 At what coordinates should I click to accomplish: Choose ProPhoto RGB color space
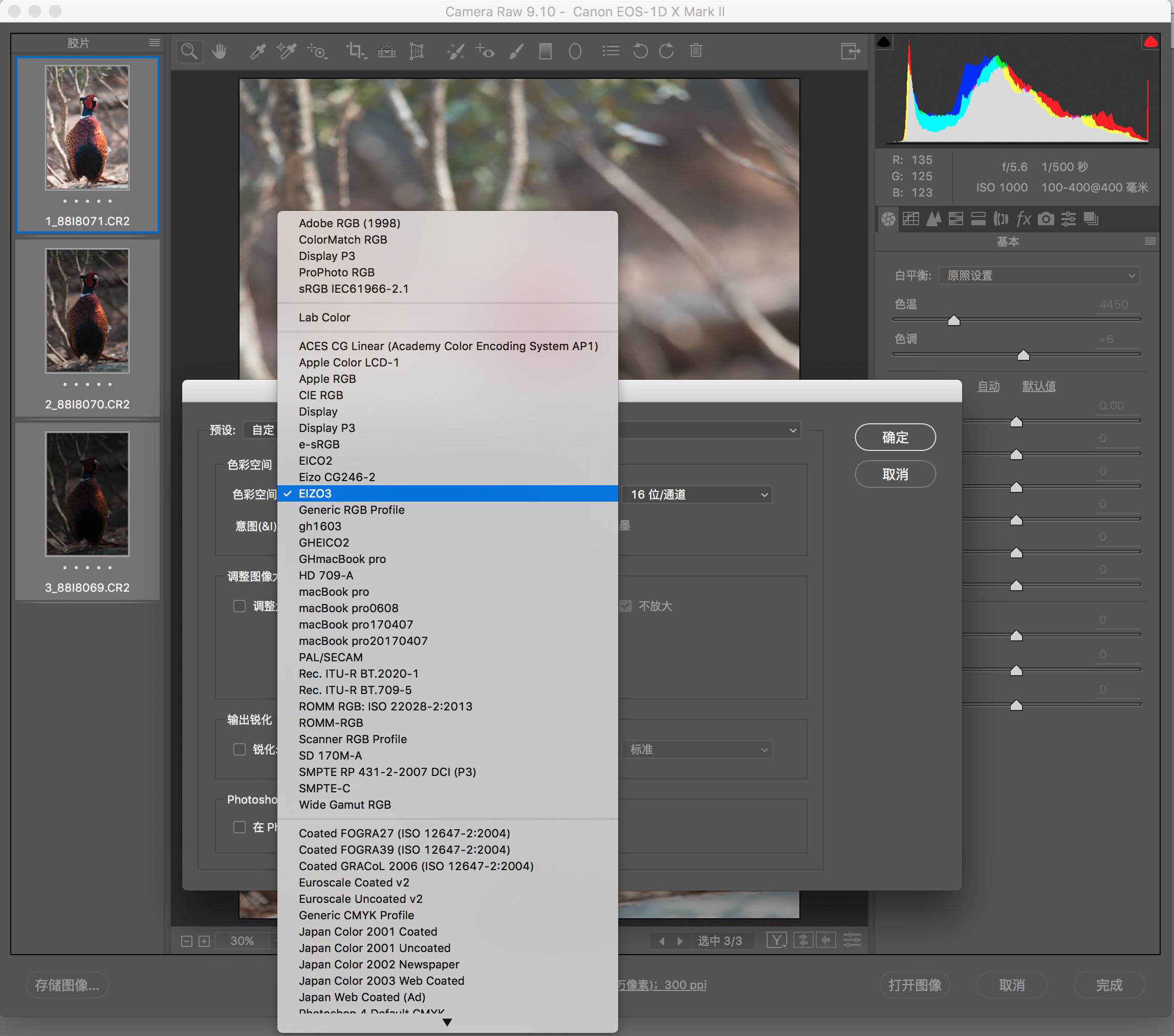tap(447, 272)
